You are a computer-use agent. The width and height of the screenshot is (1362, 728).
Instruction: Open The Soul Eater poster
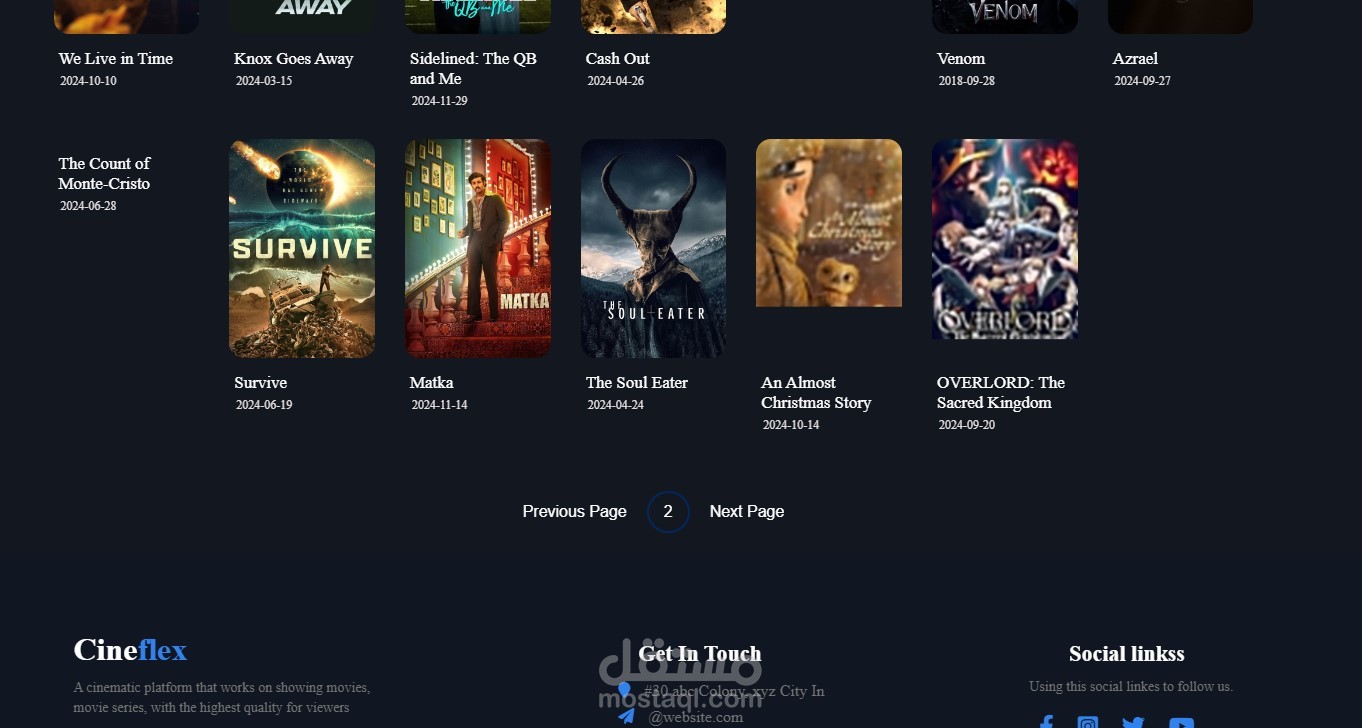pos(653,248)
